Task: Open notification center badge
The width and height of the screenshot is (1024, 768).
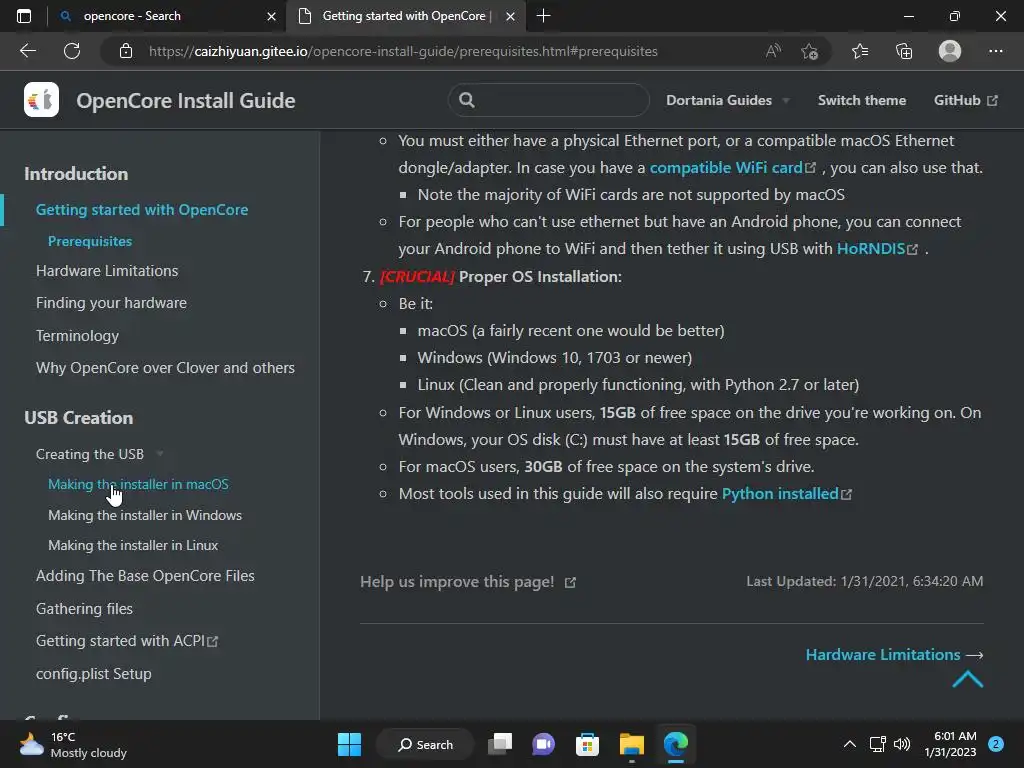Action: [x=996, y=744]
